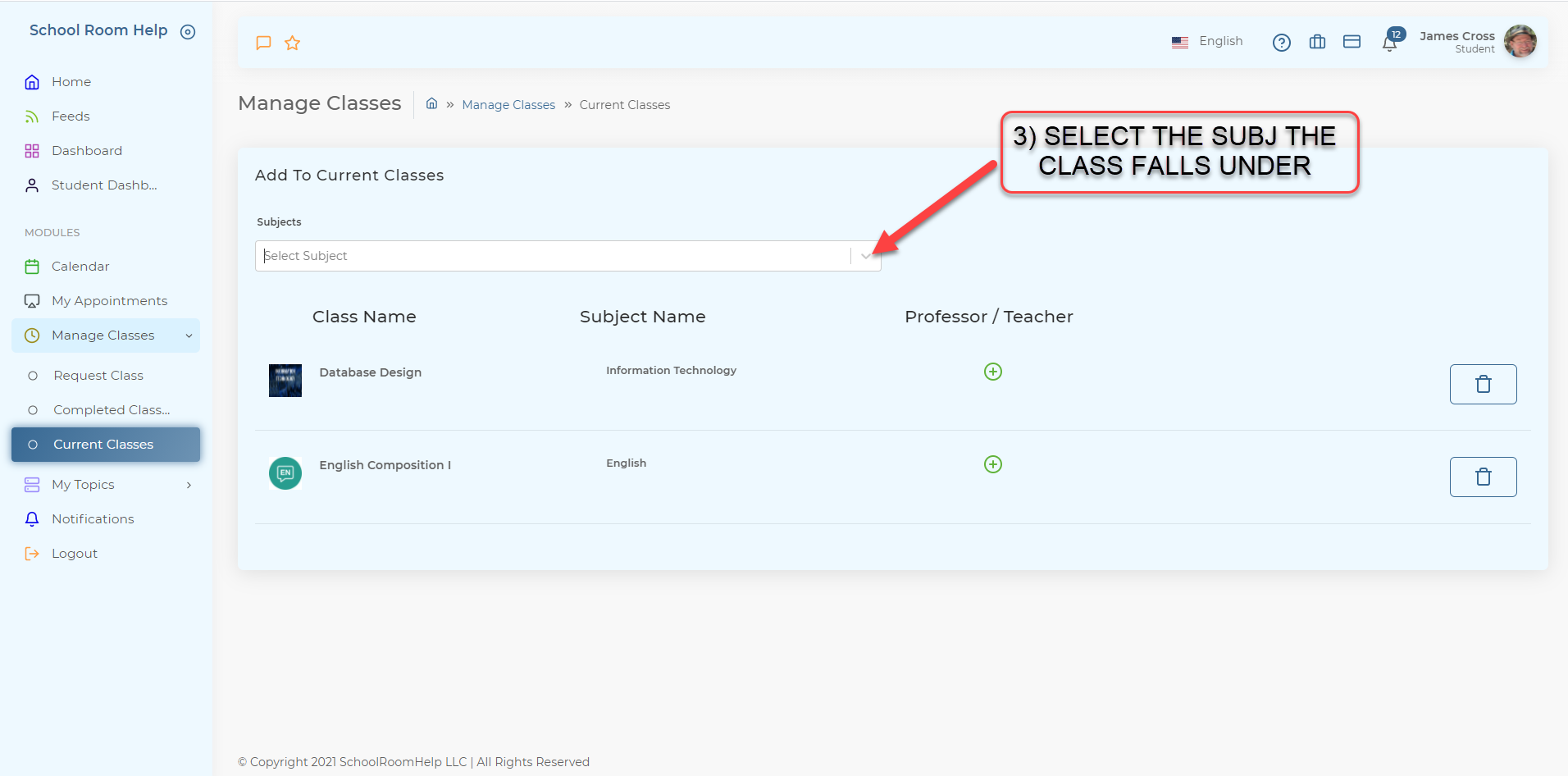The width and height of the screenshot is (1568, 776).
Task: Open the notifications bell with badge 12
Action: (1390, 43)
